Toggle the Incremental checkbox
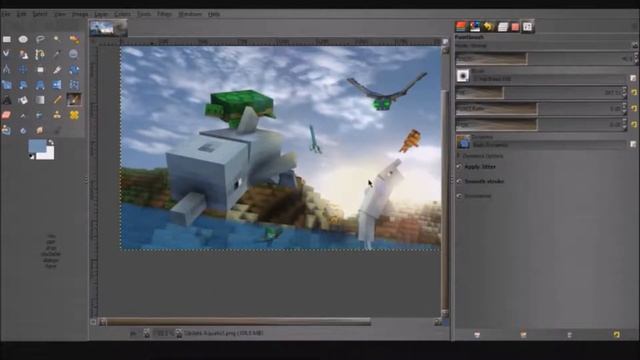Image resolution: width=640 pixels, height=360 pixels. 459,196
